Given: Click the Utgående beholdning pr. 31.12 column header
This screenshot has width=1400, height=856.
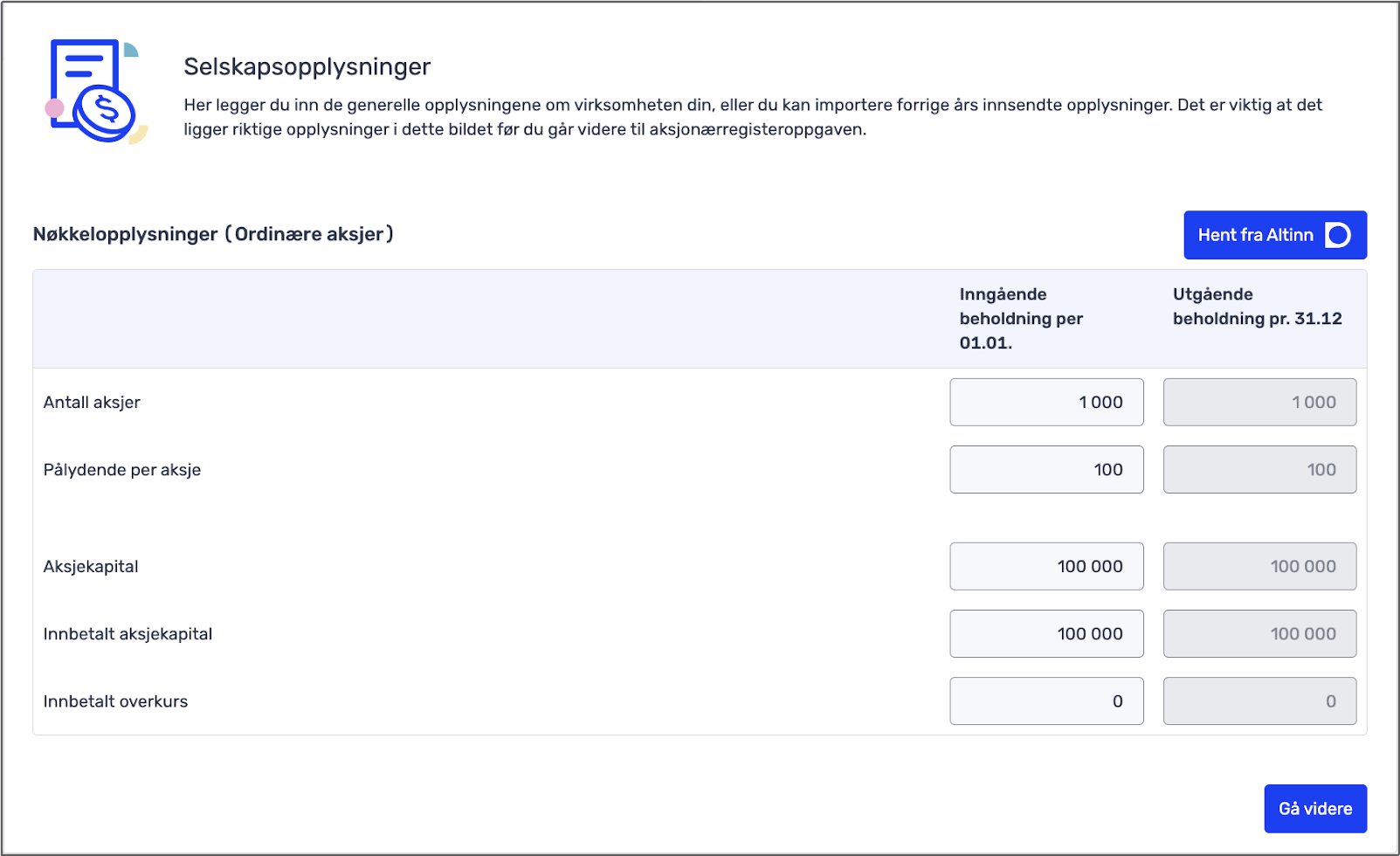Looking at the screenshot, I should [x=1257, y=307].
